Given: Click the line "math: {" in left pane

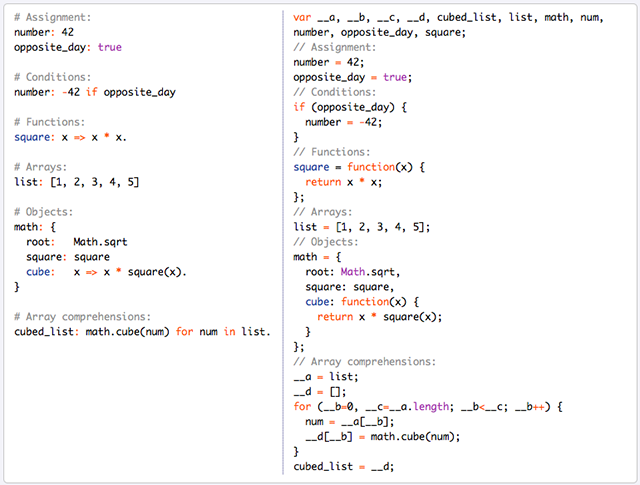Looking at the screenshot, I should (35, 227).
